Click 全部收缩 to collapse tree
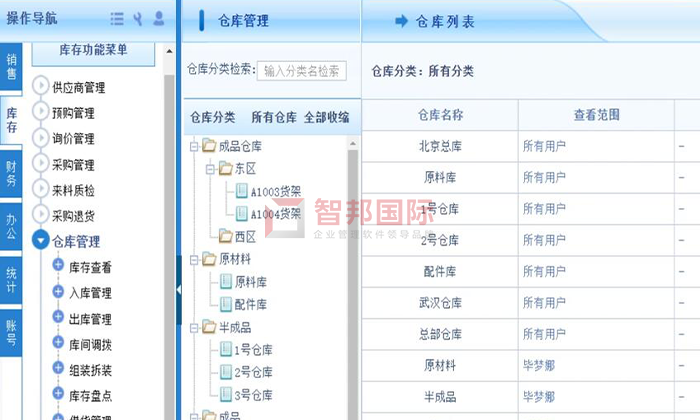 (x=326, y=117)
